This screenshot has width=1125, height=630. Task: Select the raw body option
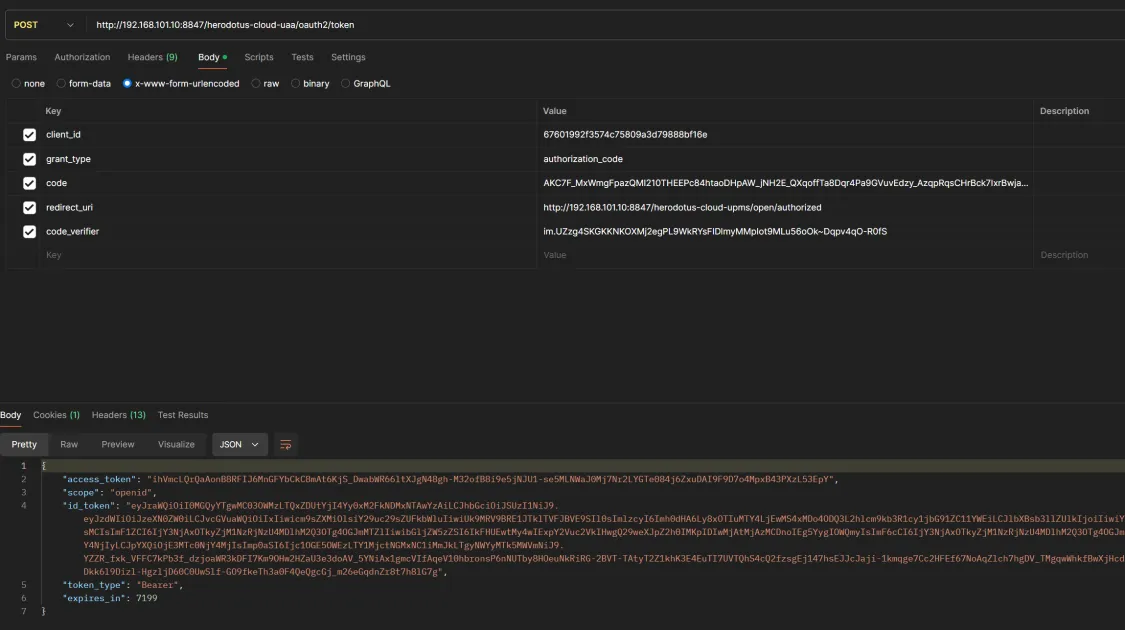pyautogui.click(x=265, y=84)
